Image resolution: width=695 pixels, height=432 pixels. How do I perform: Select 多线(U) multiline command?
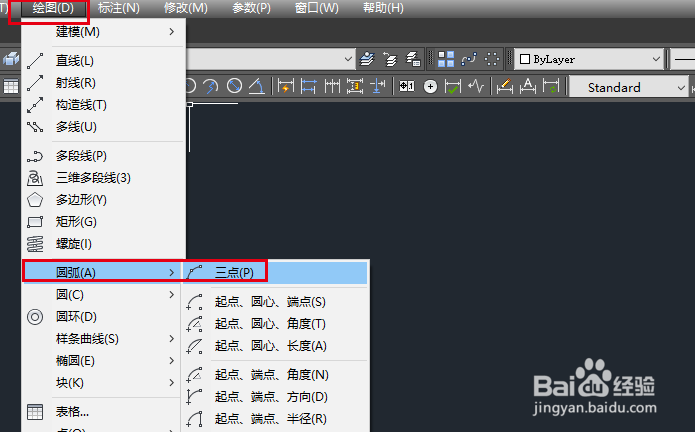pyautogui.click(x=103, y=127)
